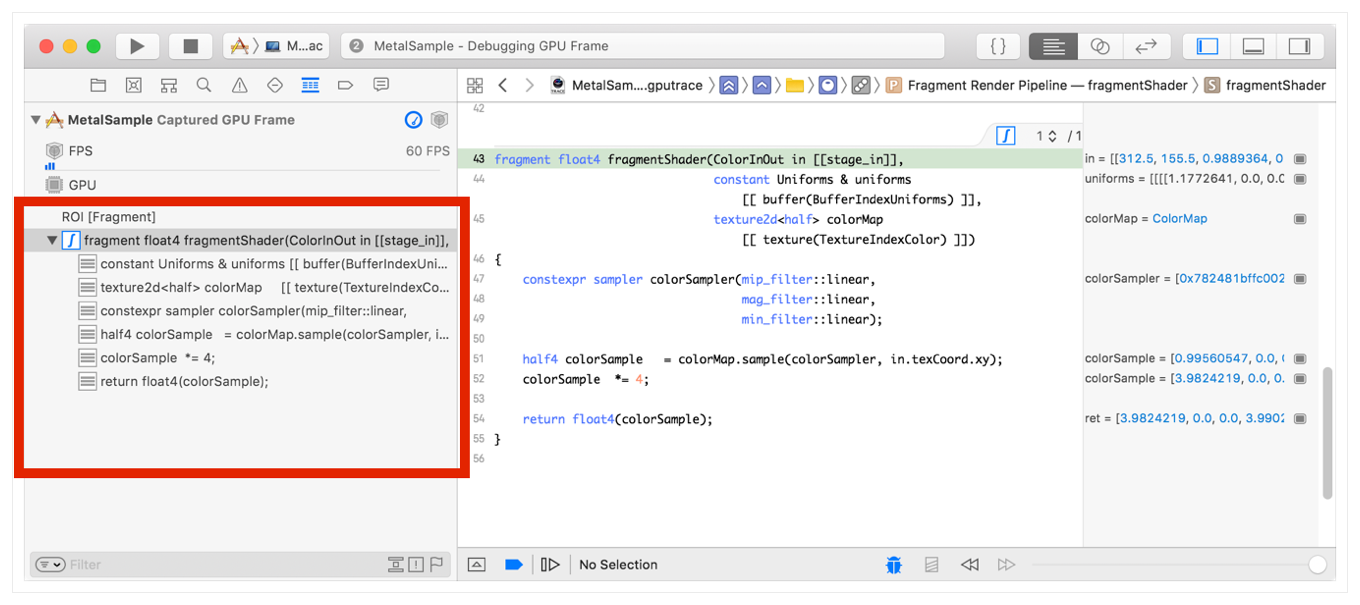Click the double-chevron command buffer breadcrumb icon
This screenshot has height=605, width=1360.
click(x=729, y=85)
